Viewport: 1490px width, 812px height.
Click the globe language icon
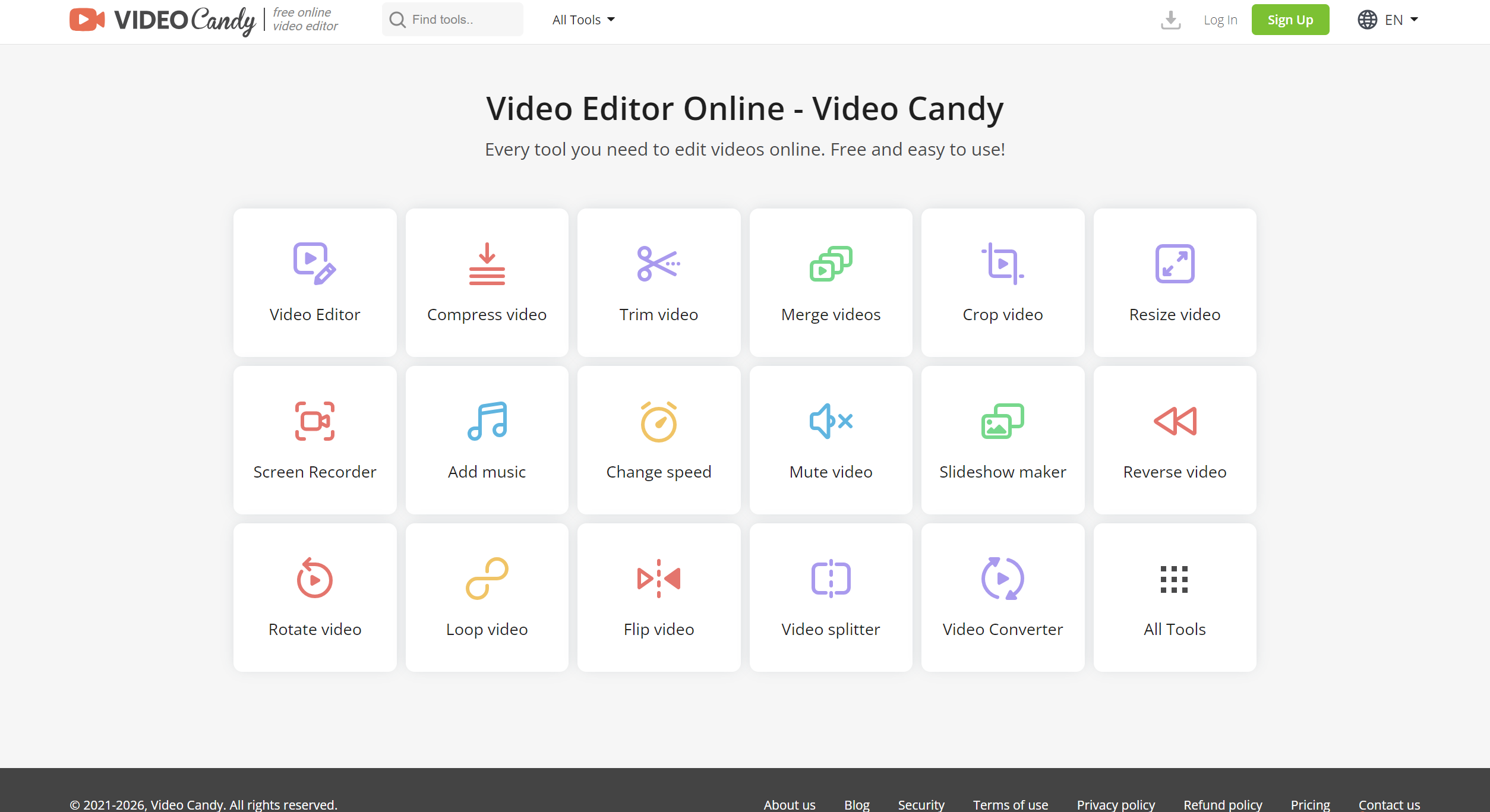[x=1367, y=20]
